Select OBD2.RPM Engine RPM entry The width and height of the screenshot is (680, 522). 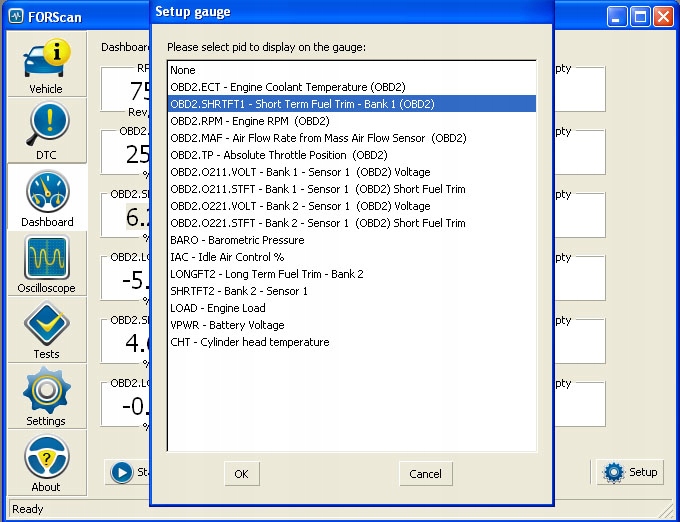click(x=249, y=121)
